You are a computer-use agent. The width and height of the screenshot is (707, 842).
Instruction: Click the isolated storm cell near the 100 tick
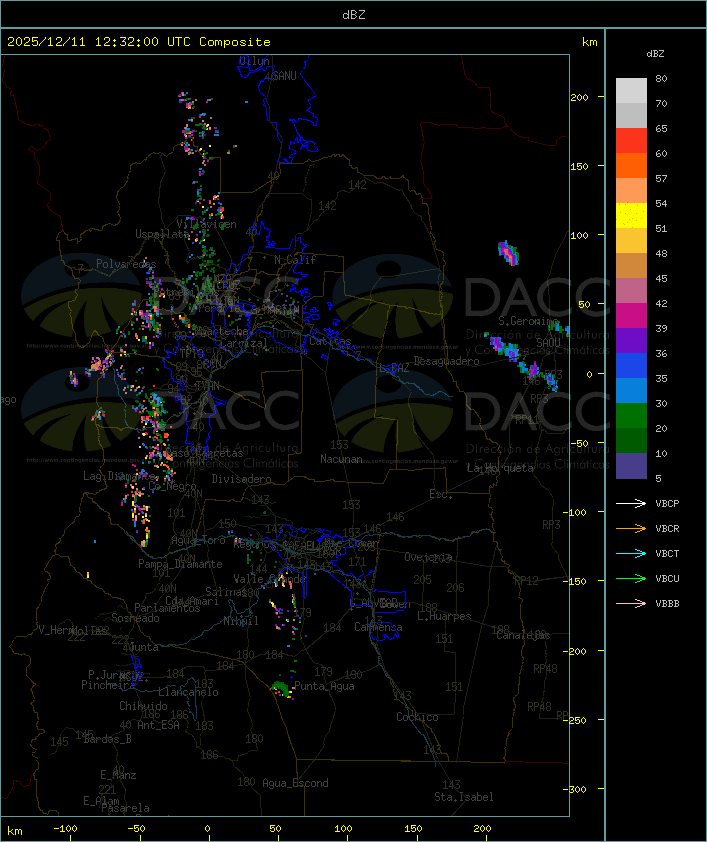click(x=508, y=253)
